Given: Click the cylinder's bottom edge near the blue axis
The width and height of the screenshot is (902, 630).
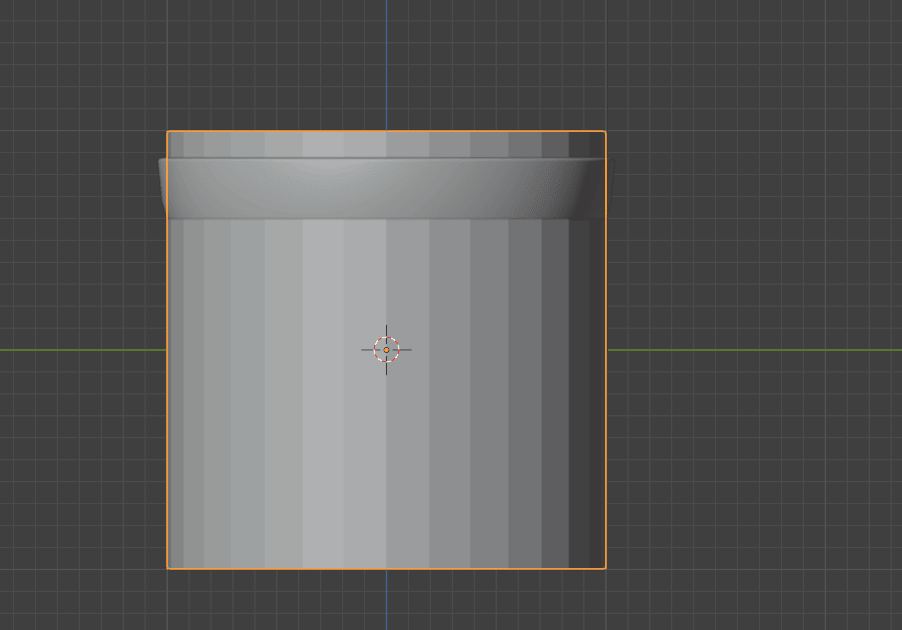Looking at the screenshot, I should [386, 568].
